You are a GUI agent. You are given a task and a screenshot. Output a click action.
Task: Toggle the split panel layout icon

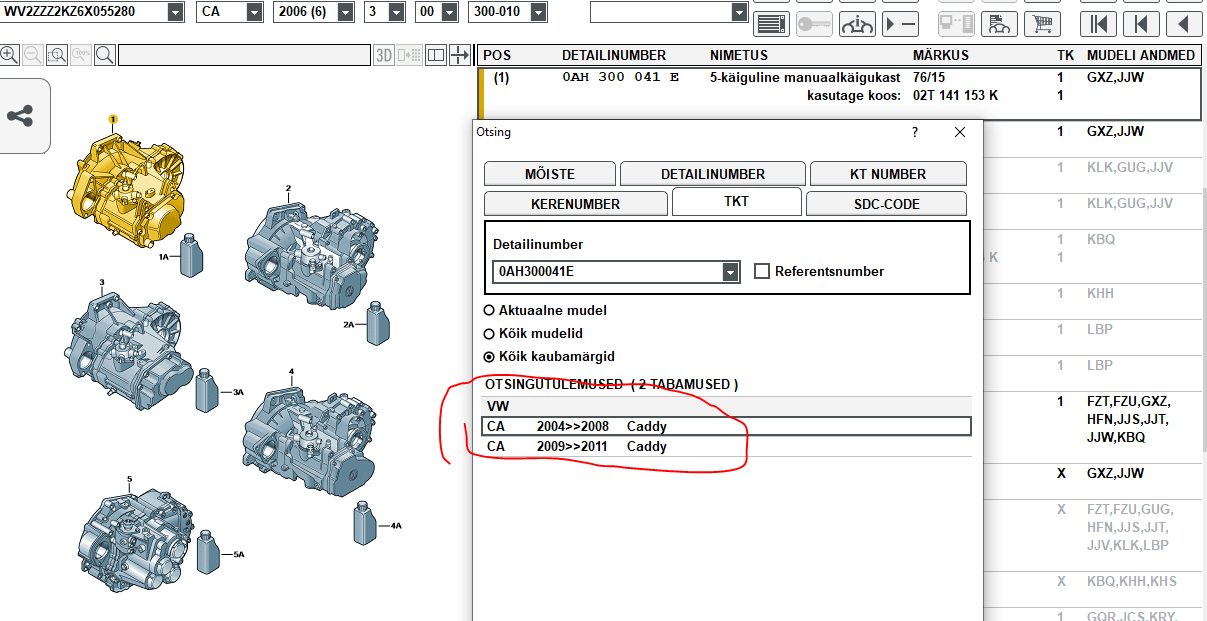(435, 55)
